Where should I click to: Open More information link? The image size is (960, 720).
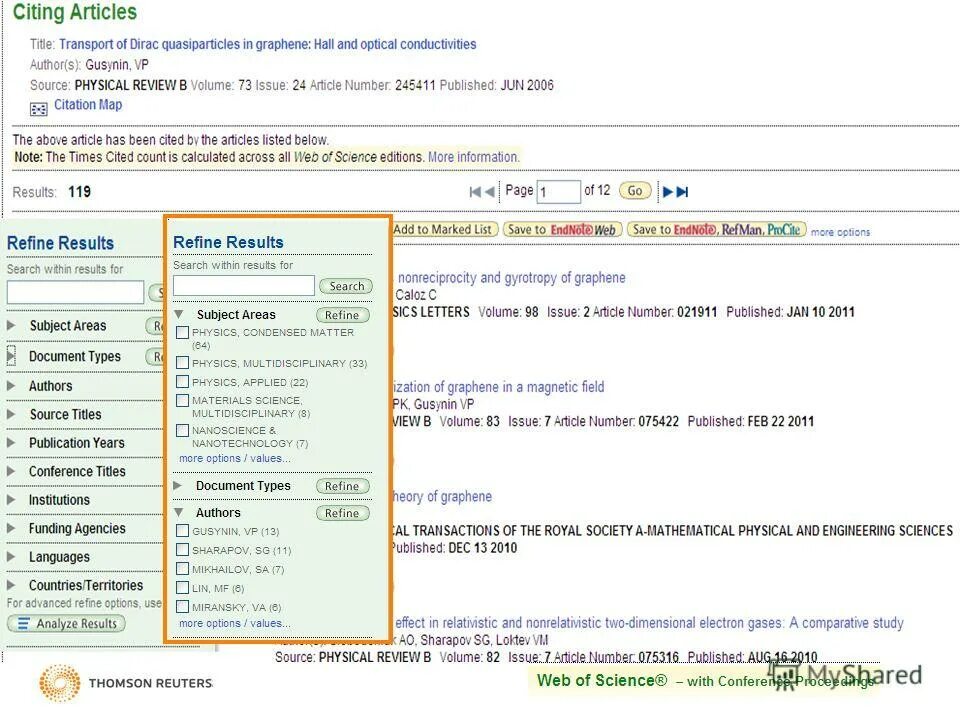pyautogui.click(x=473, y=157)
